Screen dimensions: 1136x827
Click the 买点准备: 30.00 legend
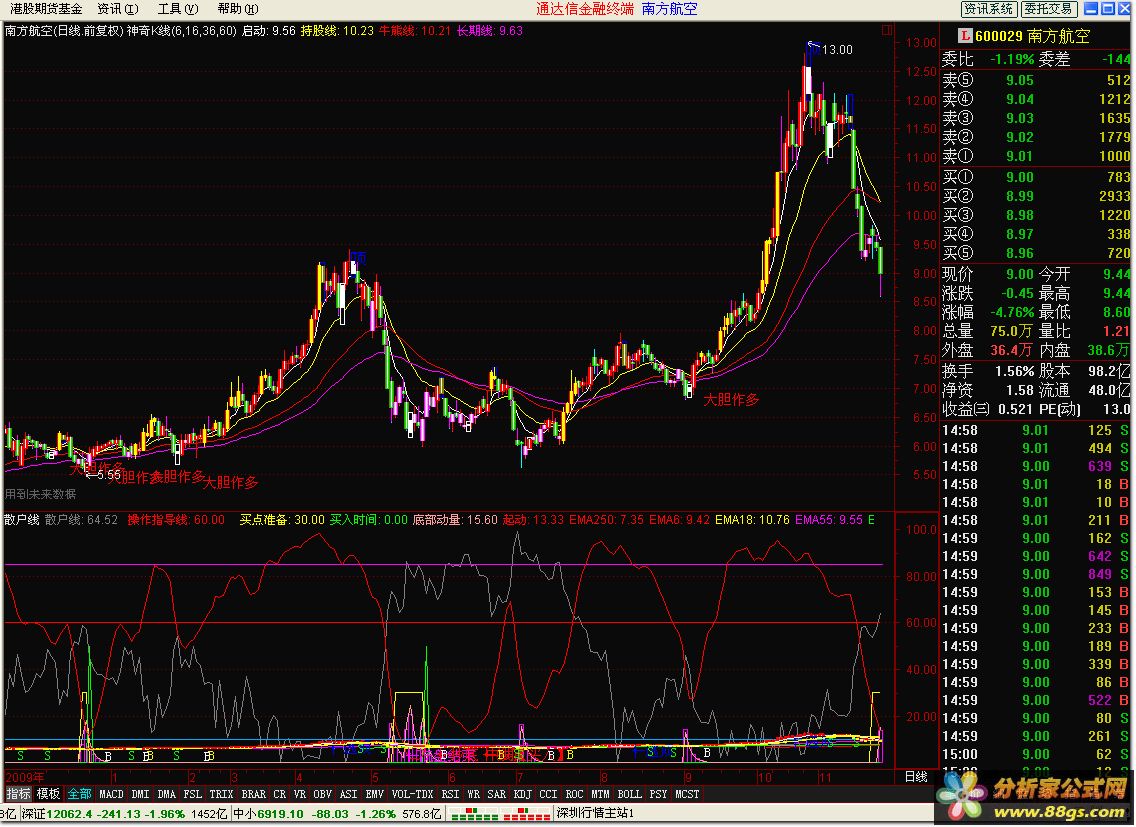click(283, 519)
